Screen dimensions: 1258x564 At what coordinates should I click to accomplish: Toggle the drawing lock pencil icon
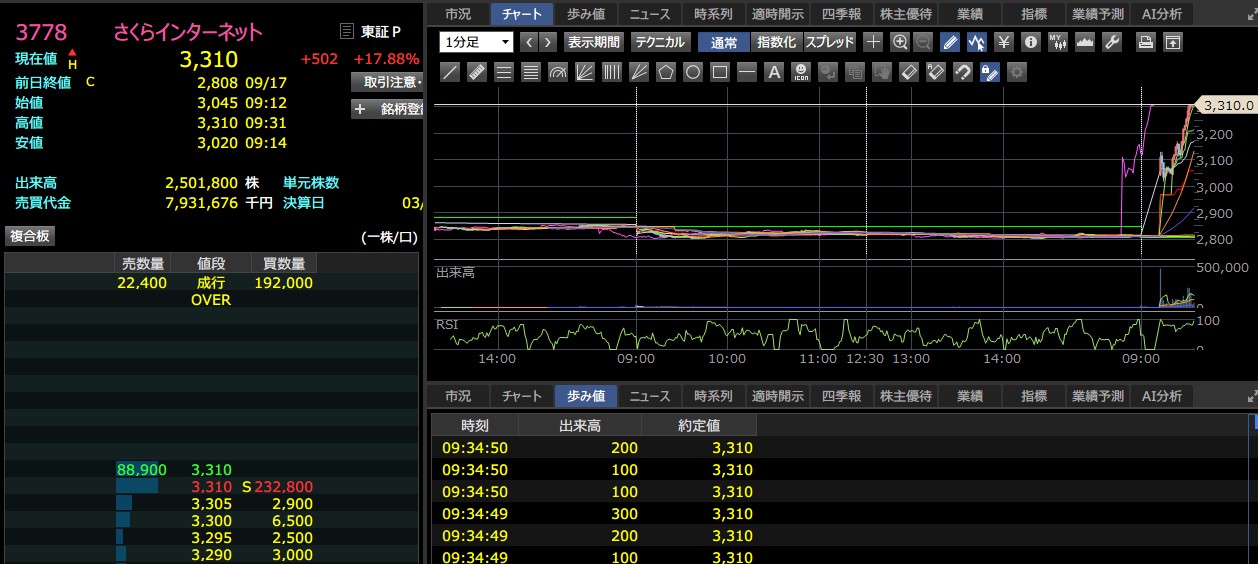click(990, 72)
